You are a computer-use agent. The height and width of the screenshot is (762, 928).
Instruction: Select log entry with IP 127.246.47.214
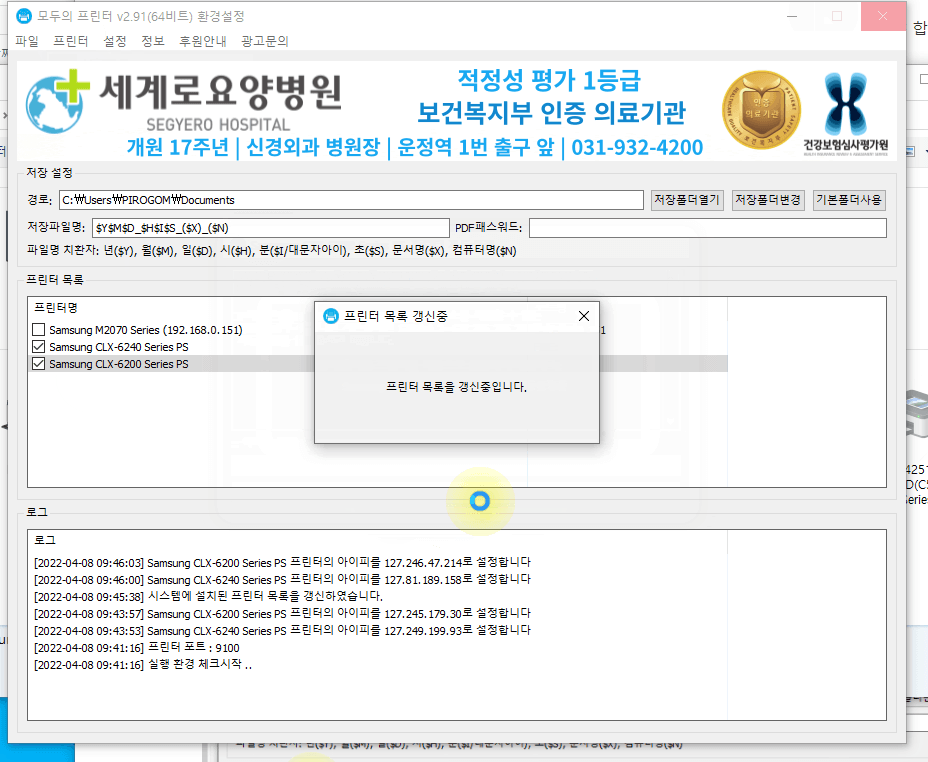[x=282, y=562]
